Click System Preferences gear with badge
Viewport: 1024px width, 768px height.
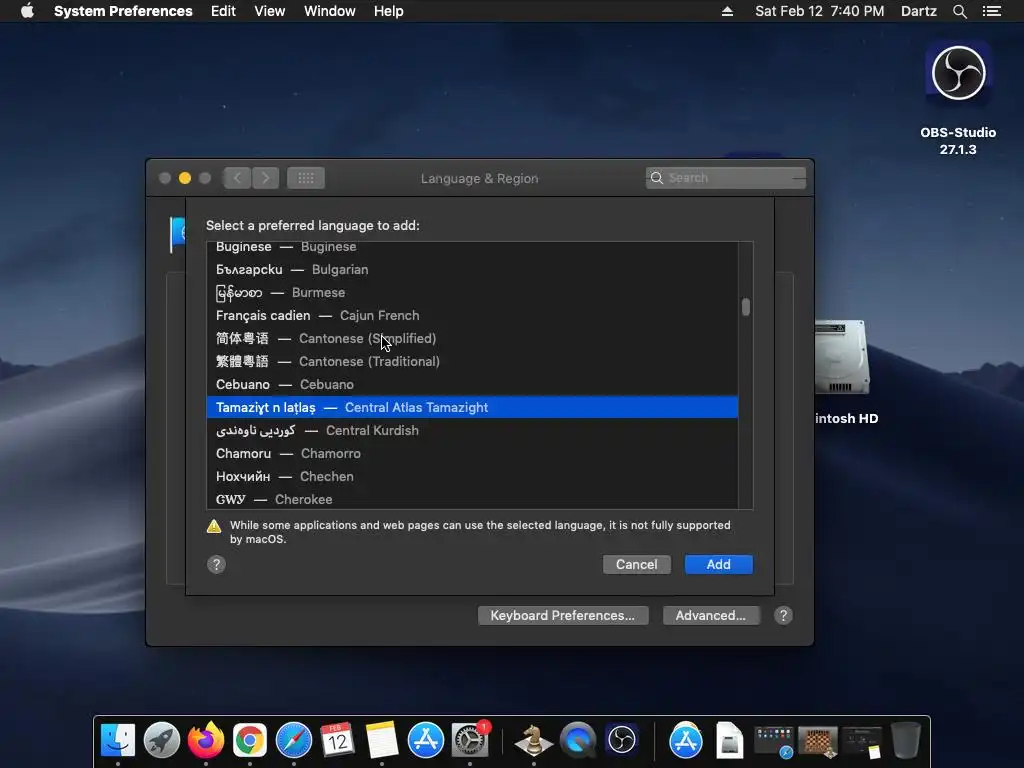pos(470,740)
